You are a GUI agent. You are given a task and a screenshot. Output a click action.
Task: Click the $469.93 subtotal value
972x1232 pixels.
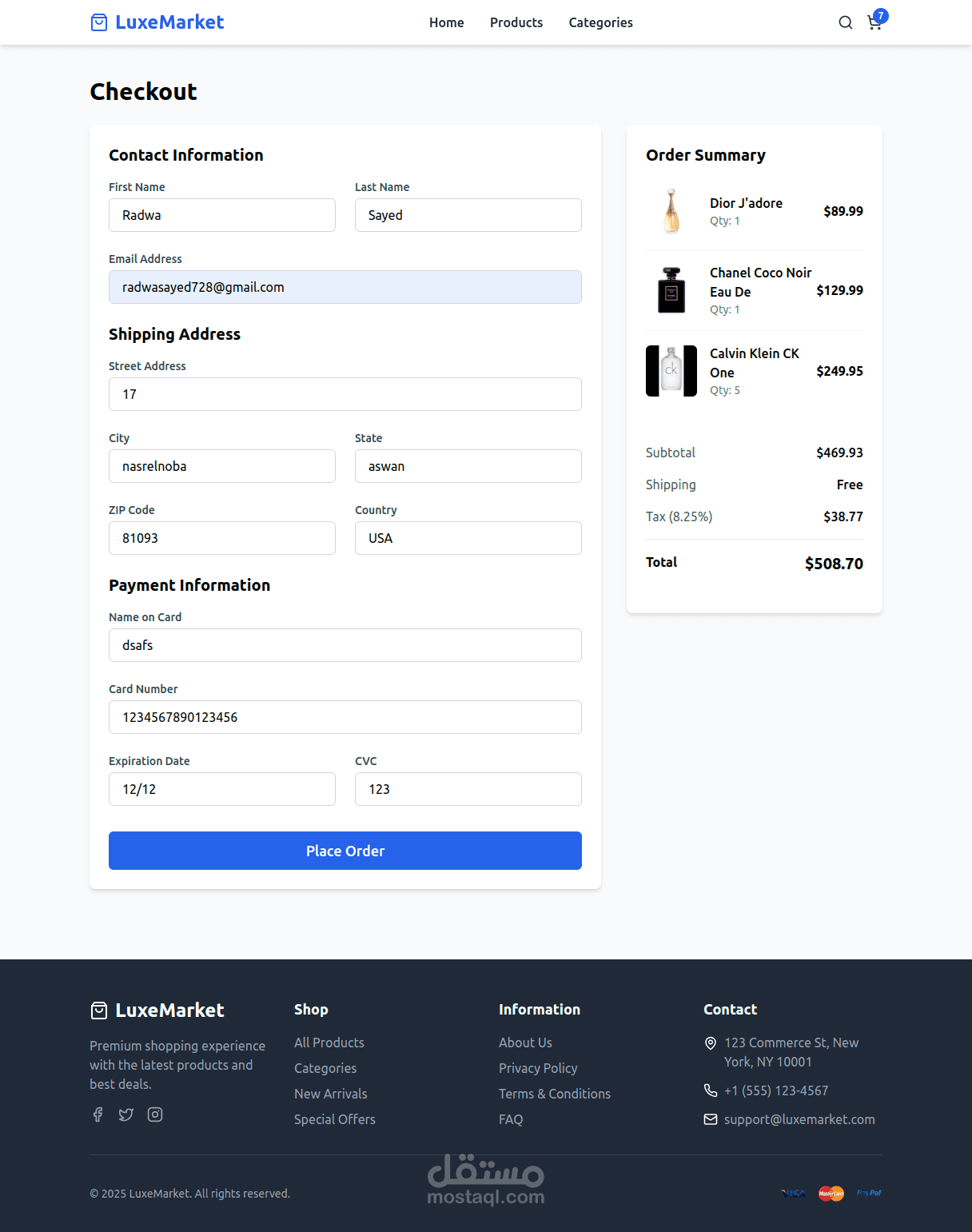point(839,453)
